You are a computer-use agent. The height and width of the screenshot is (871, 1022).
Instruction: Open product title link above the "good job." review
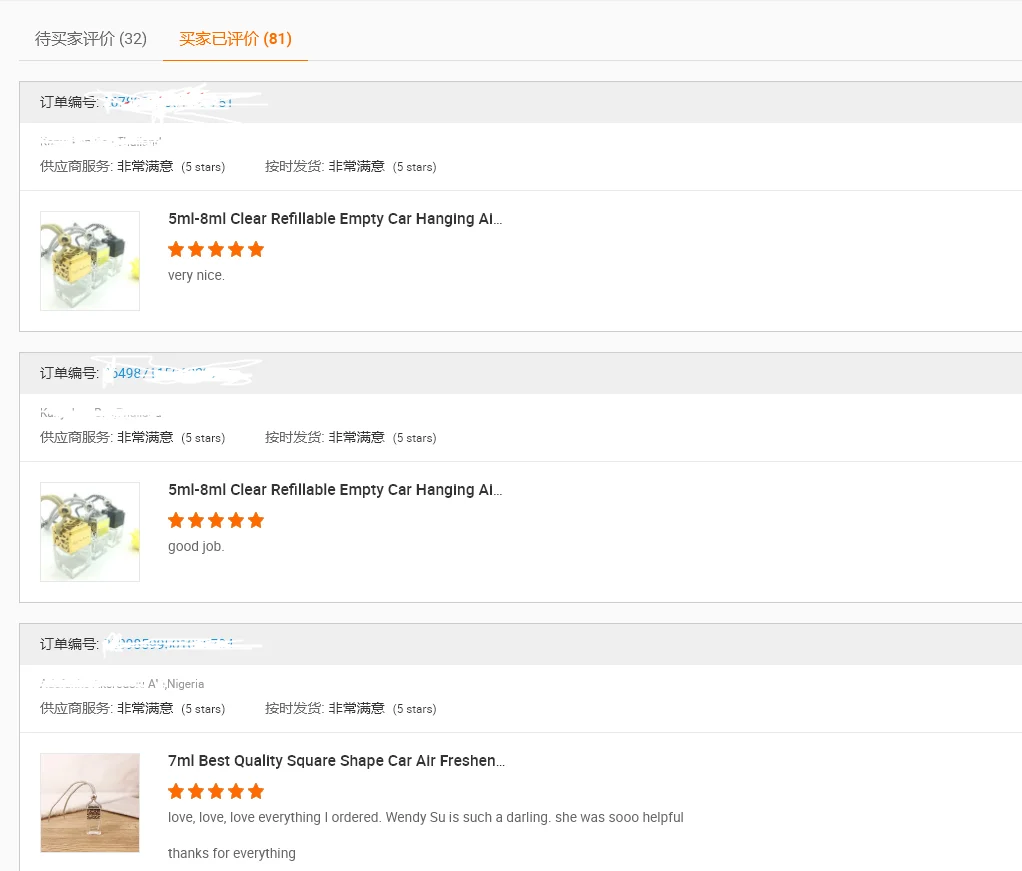click(x=335, y=490)
